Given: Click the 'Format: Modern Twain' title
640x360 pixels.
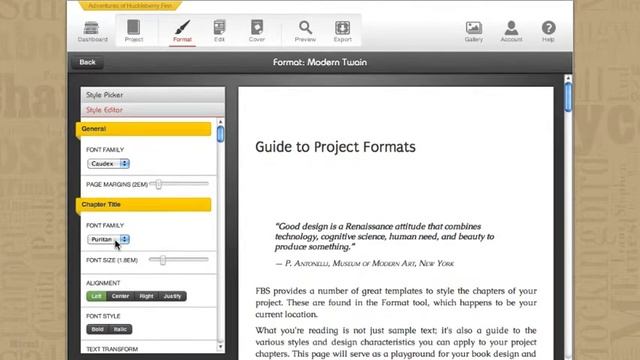Looking at the screenshot, I should click(320, 62).
